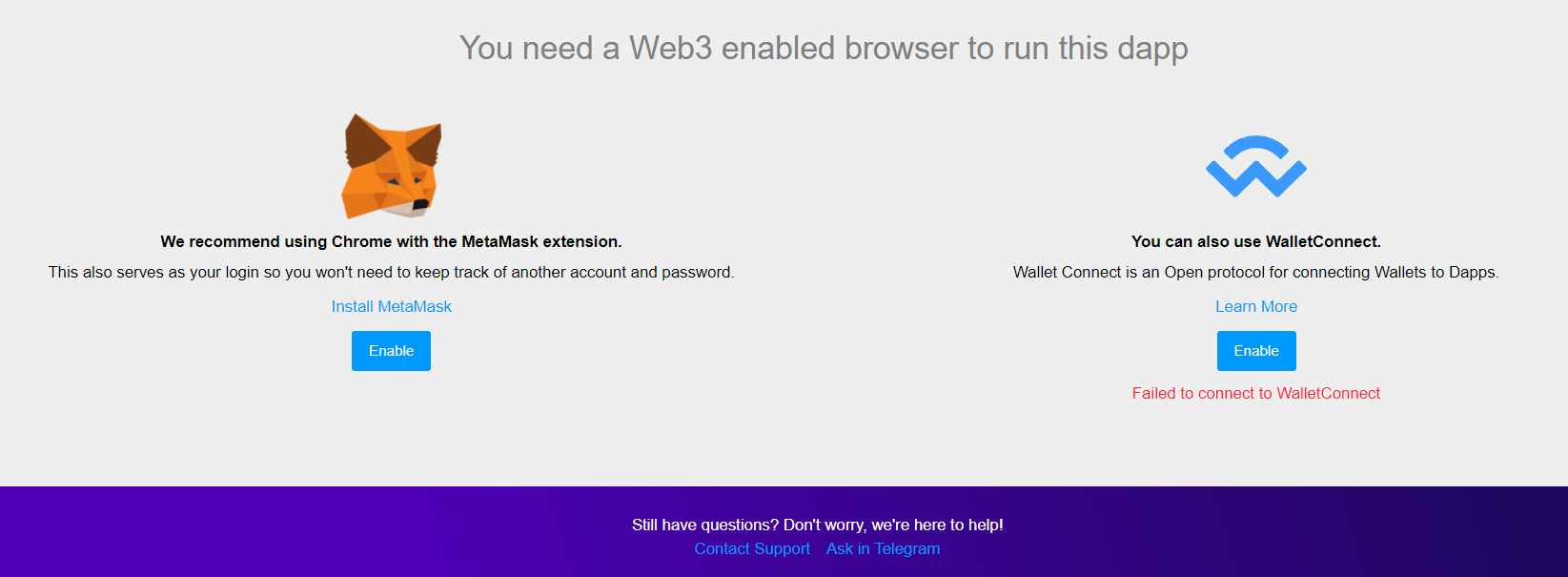Click the blue WalletConnect logo

point(1256,167)
